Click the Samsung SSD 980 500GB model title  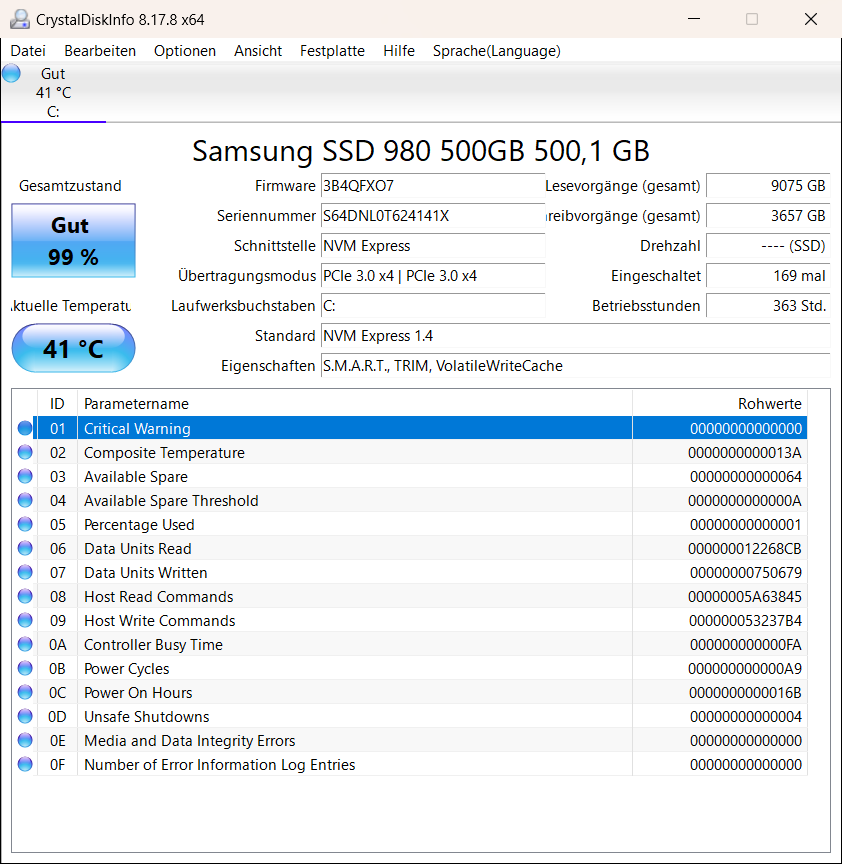(420, 150)
